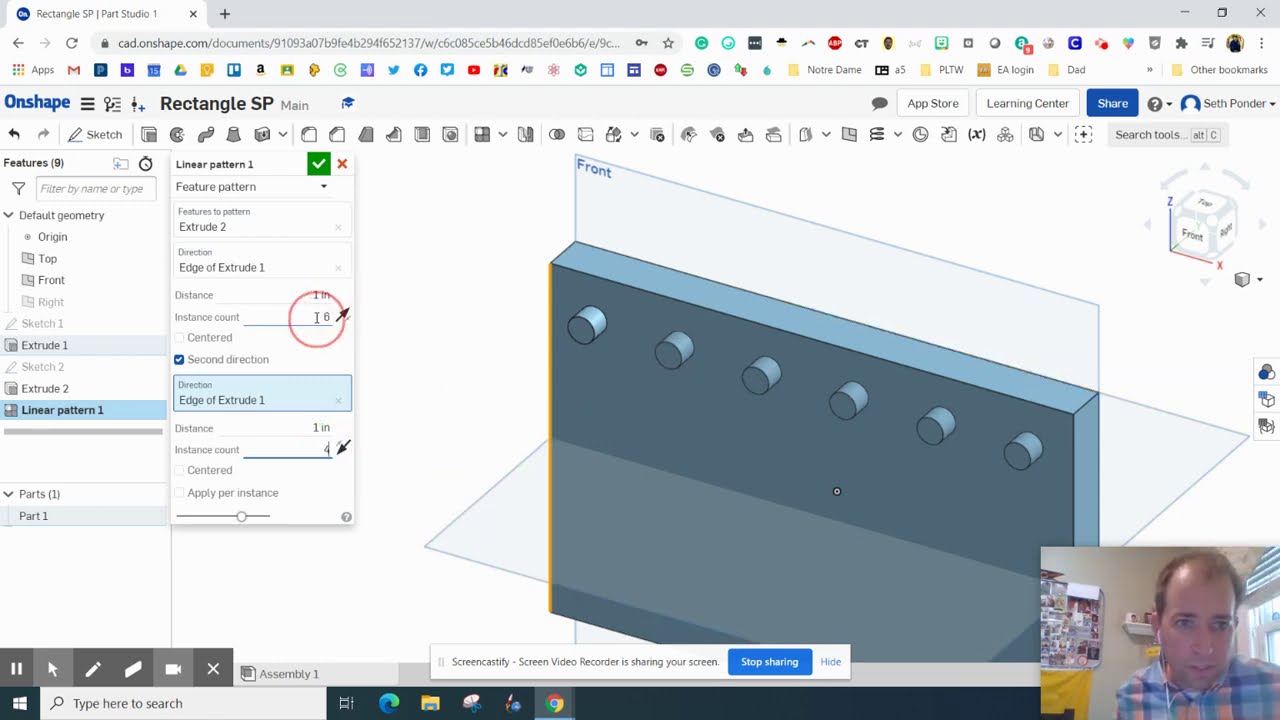Image resolution: width=1280 pixels, height=720 pixels.
Task: Enable Apply per instance checkbox
Action: pyautogui.click(x=180, y=493)
